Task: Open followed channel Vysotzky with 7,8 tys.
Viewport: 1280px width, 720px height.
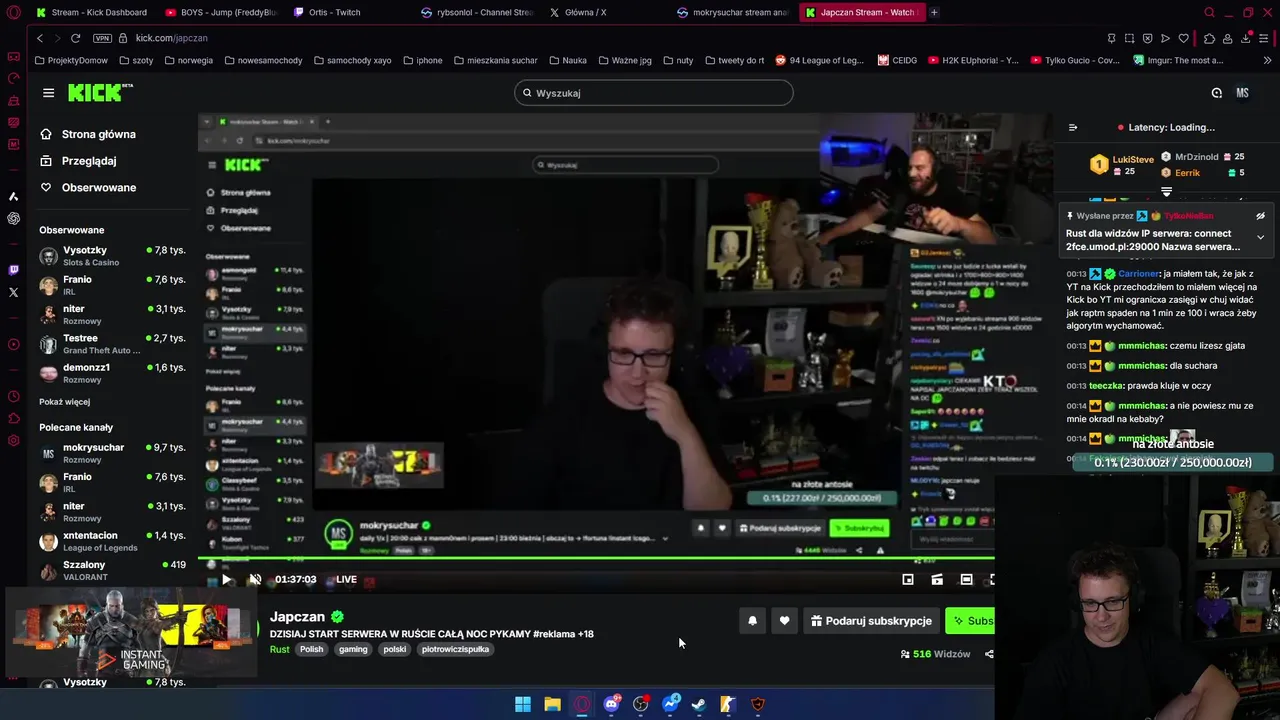Action: tap(112, 256)
